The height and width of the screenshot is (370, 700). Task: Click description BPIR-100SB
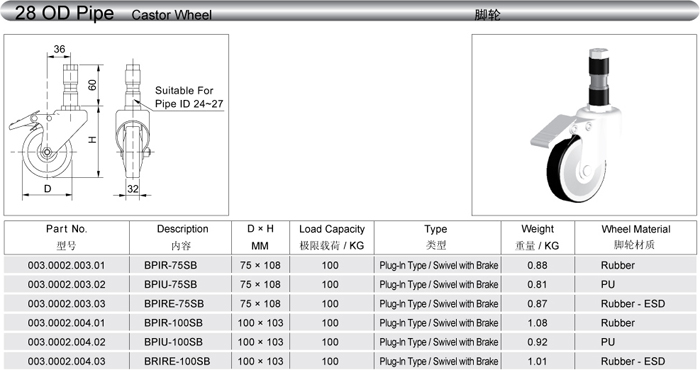(x=173, y=323)
